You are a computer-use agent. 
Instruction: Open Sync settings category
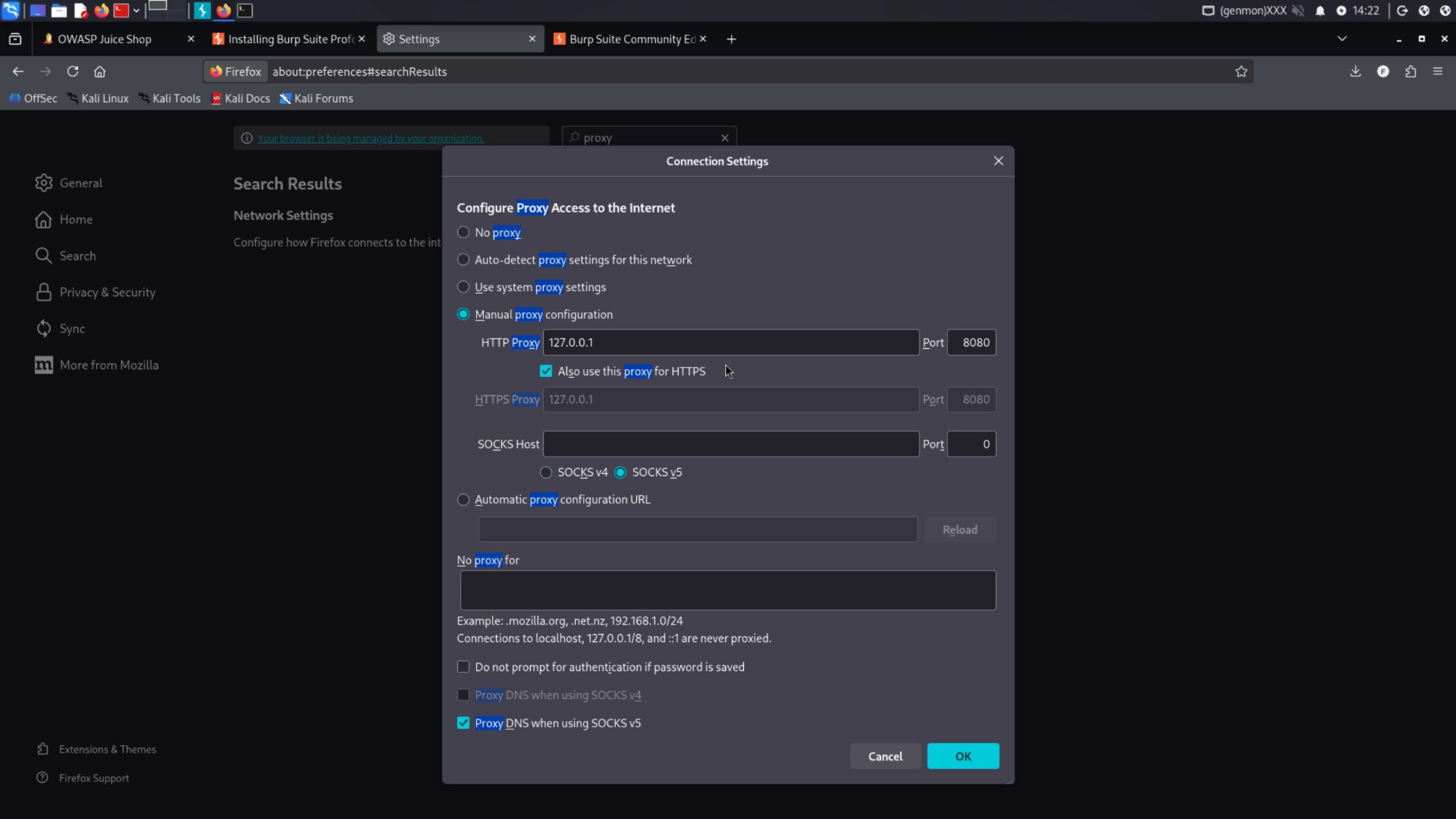pos(60,328)
